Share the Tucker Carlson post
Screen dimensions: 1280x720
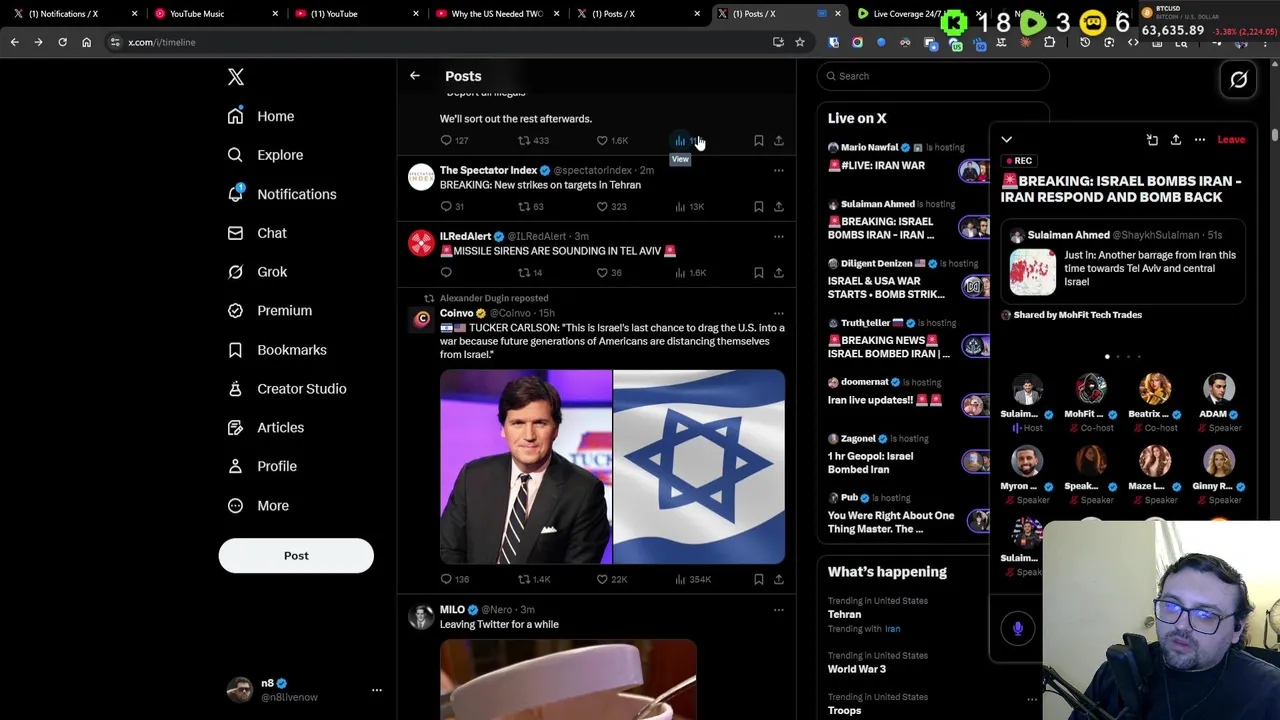(779, 579)
